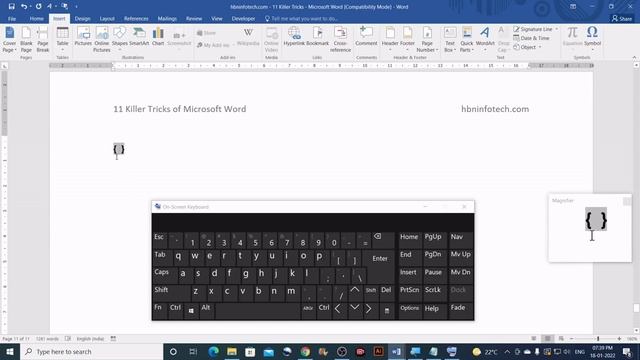Insert a Chart
The image size is (640, 360).
[x=158, y=37]
